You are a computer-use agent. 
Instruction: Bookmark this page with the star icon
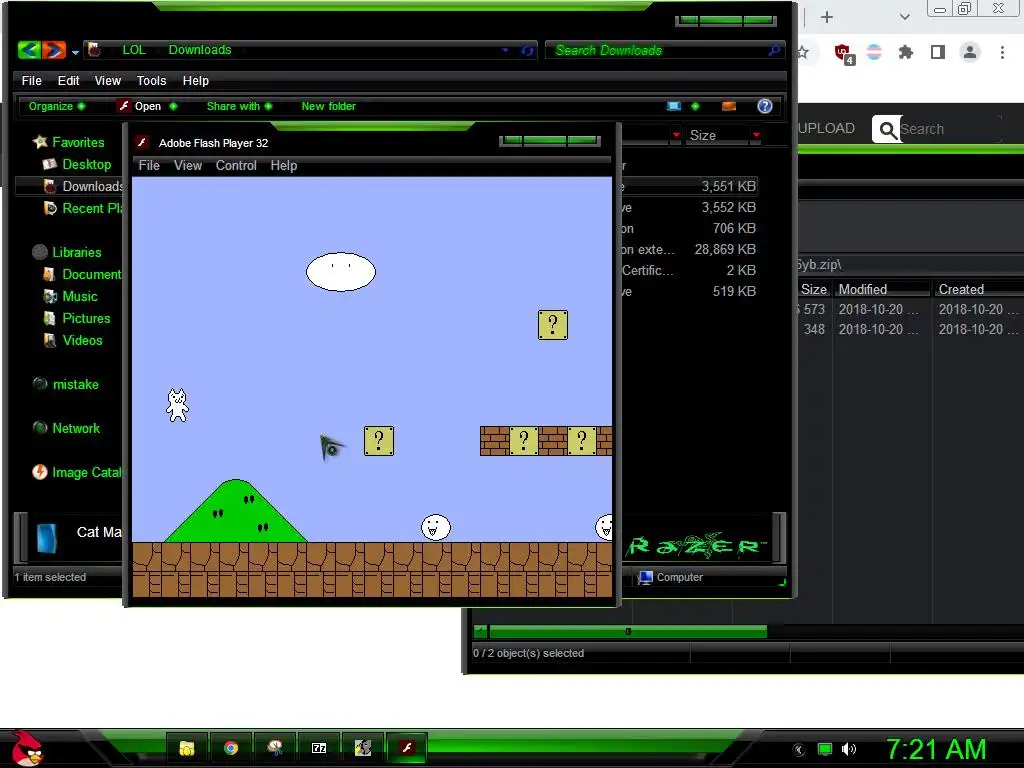803,52
